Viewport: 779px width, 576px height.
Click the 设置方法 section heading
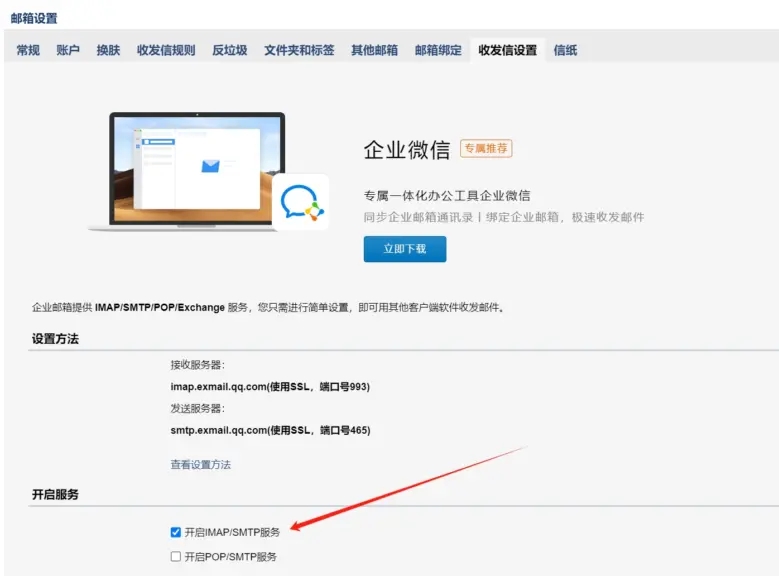pyautogui.click(x=55, y=339)
